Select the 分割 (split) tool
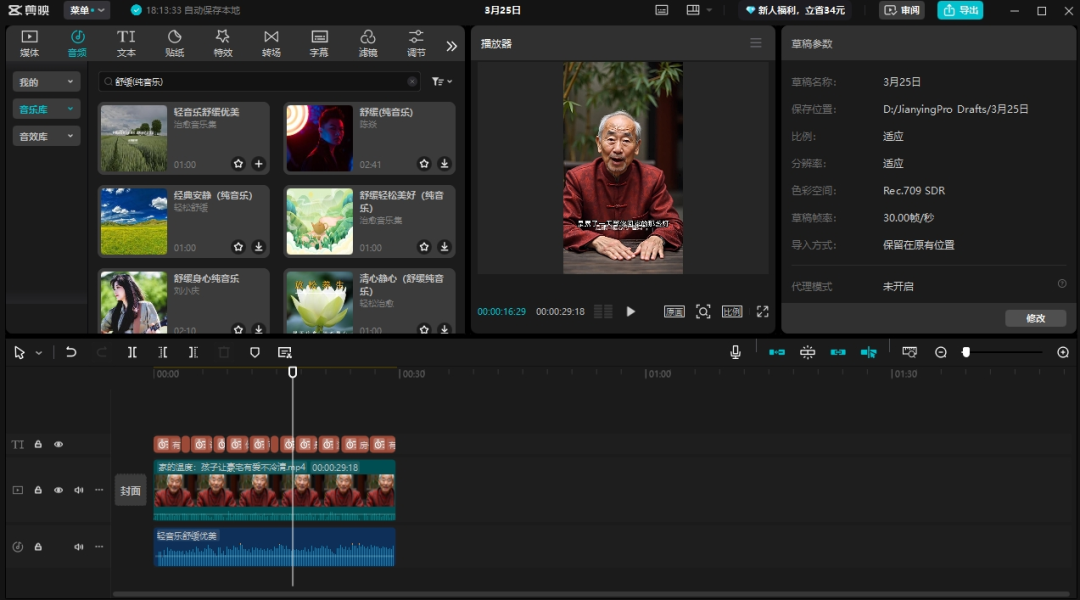 point(133,352)
